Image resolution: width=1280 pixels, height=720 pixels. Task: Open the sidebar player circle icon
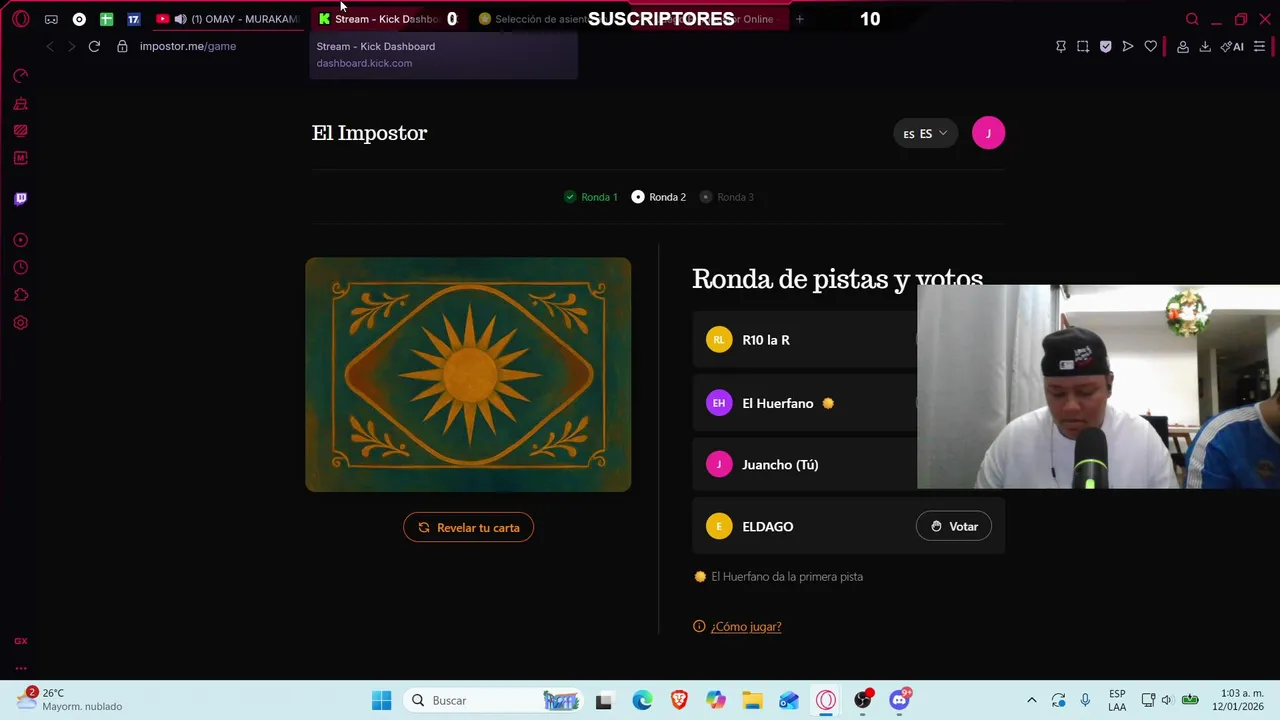20,240
